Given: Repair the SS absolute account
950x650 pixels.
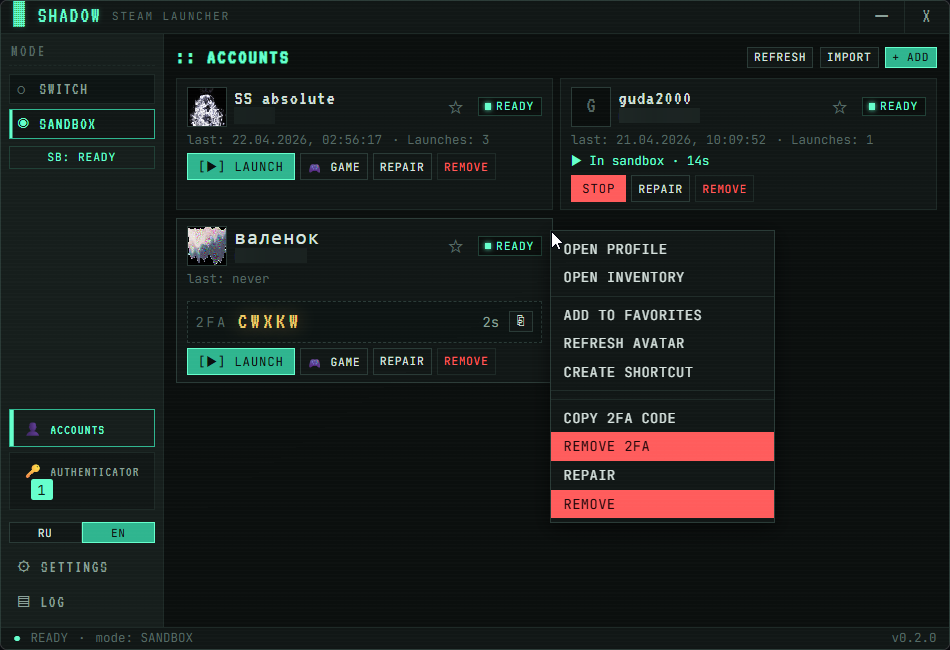Looking at the screenshot, I should click(x=402, y=167).
